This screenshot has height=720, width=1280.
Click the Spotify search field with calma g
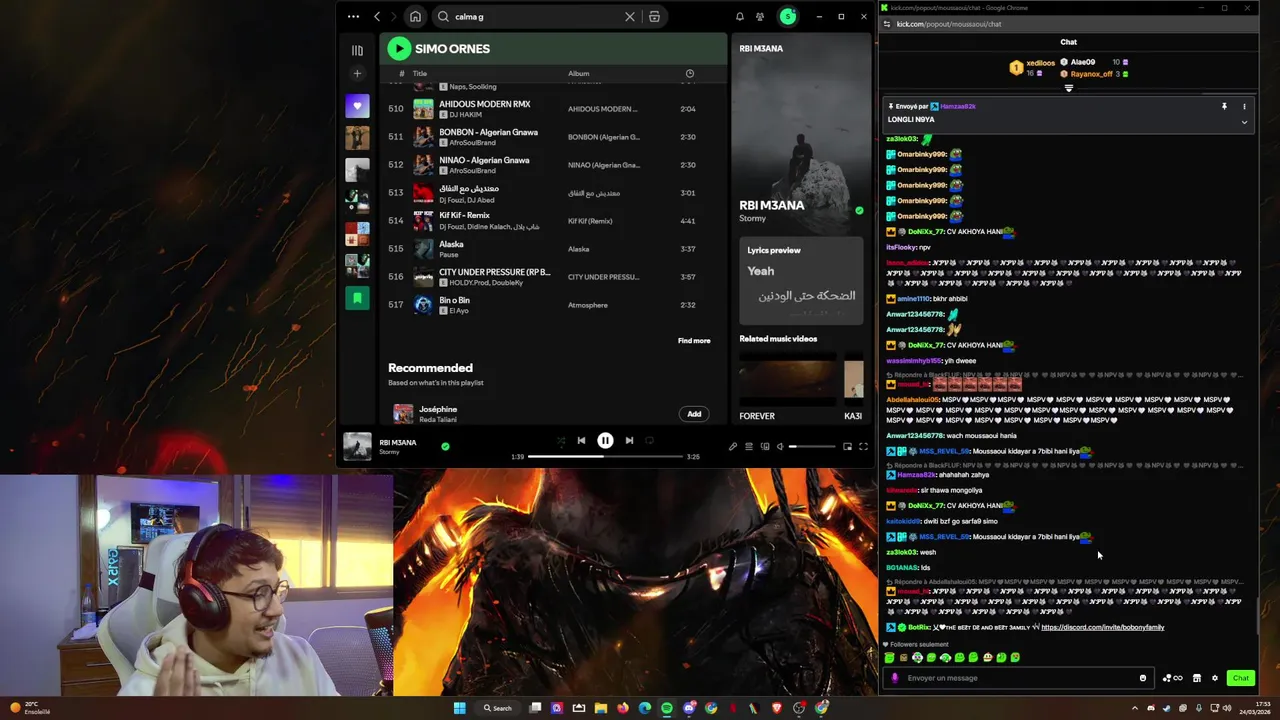click(535, 17)
